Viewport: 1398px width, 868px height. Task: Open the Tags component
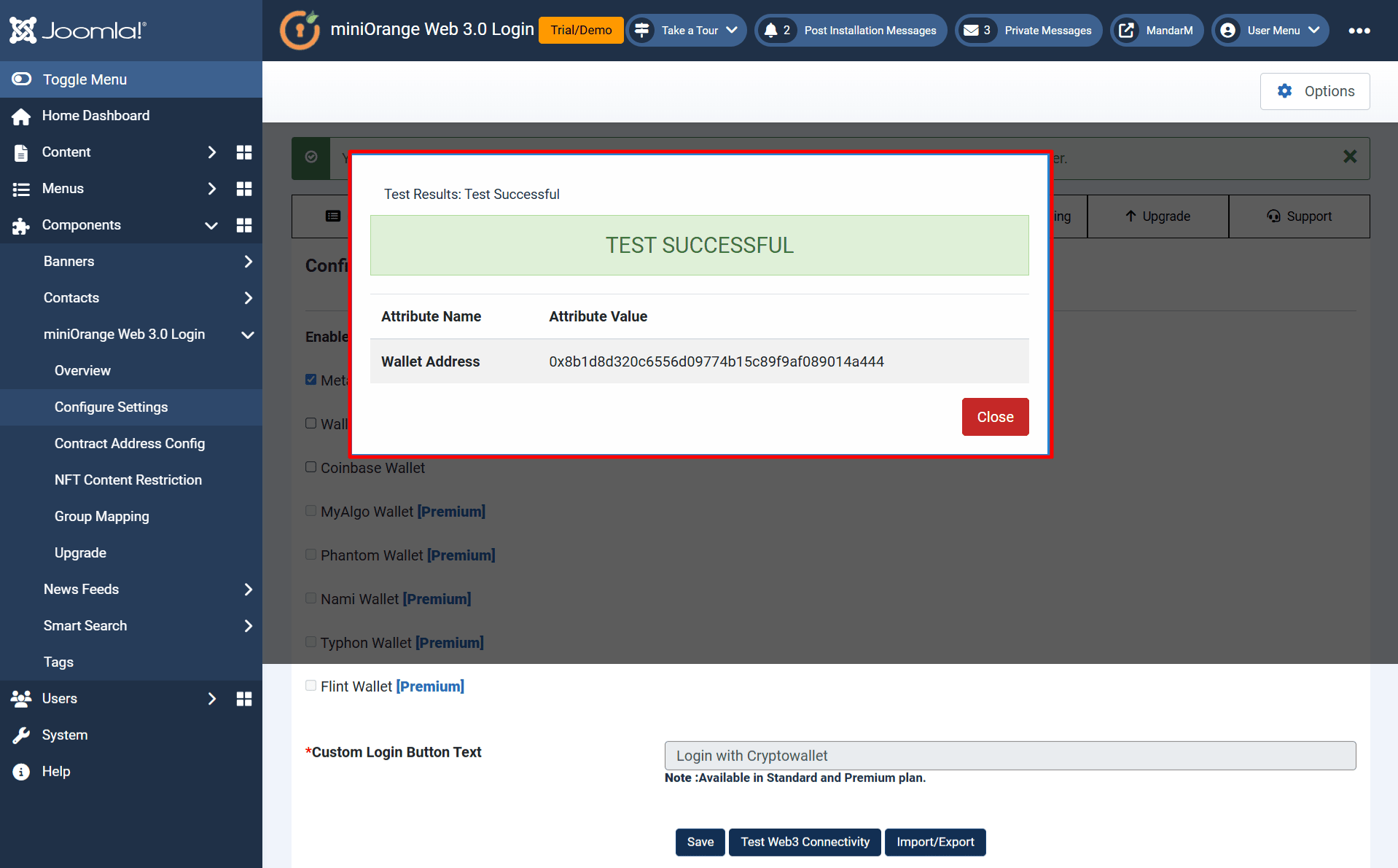(x=58, y=662)
